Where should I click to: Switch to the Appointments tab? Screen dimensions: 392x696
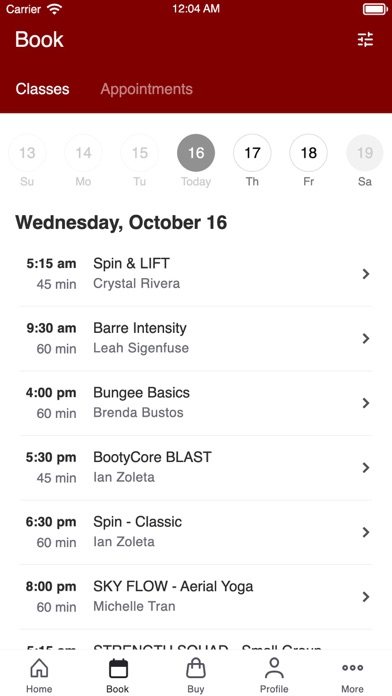[147, 89]
